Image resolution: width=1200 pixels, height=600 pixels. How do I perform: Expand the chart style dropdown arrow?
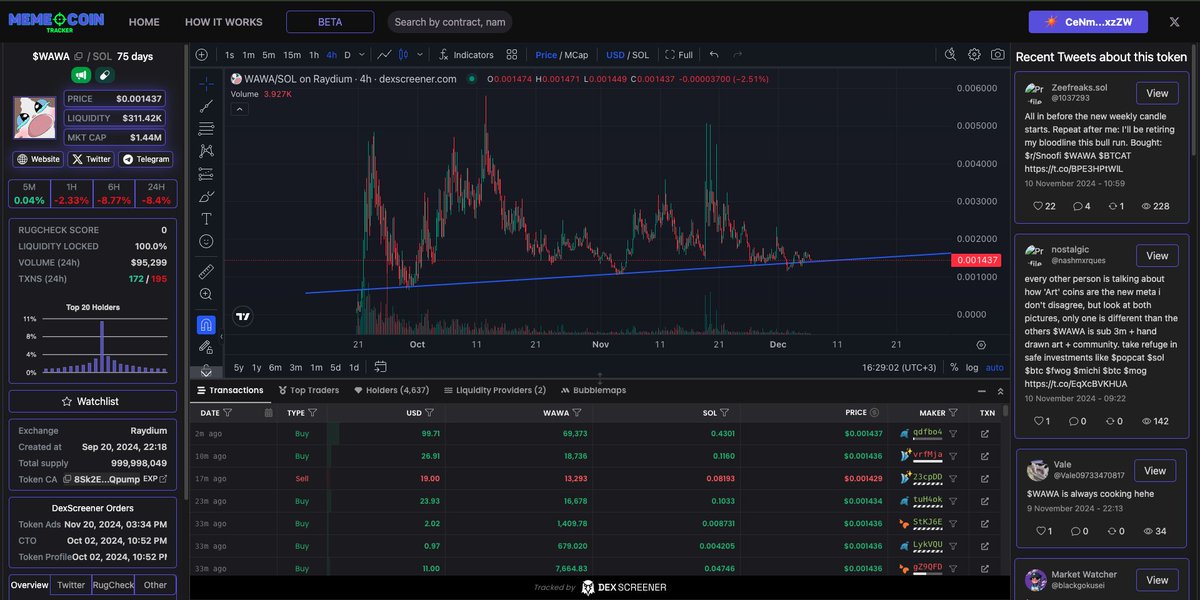(x=420, y=55)
